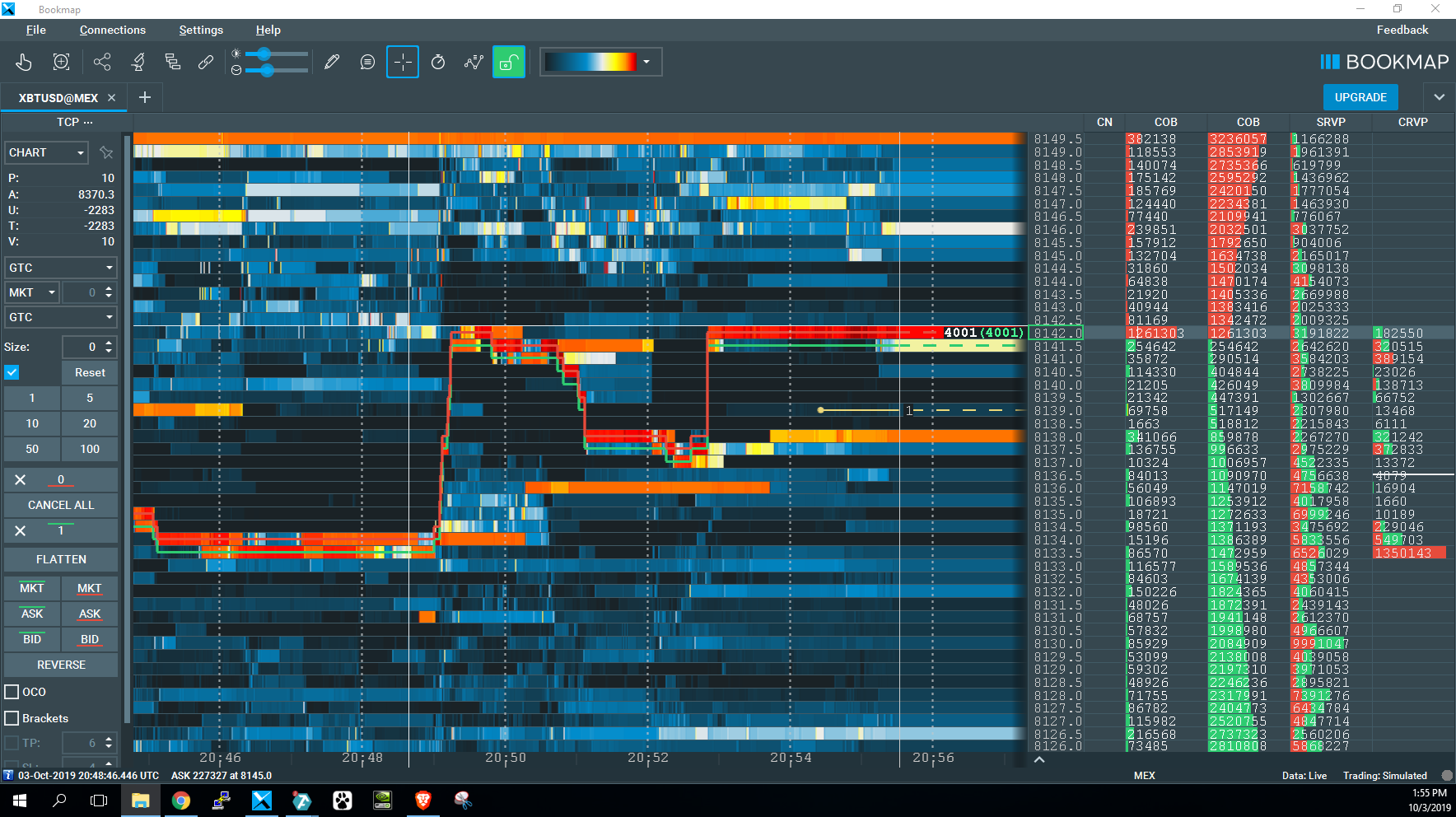The width and height of the screenshot is (1456, 817).
Task: Click the TCP panel options ellipsis
Action: [88, 122]
